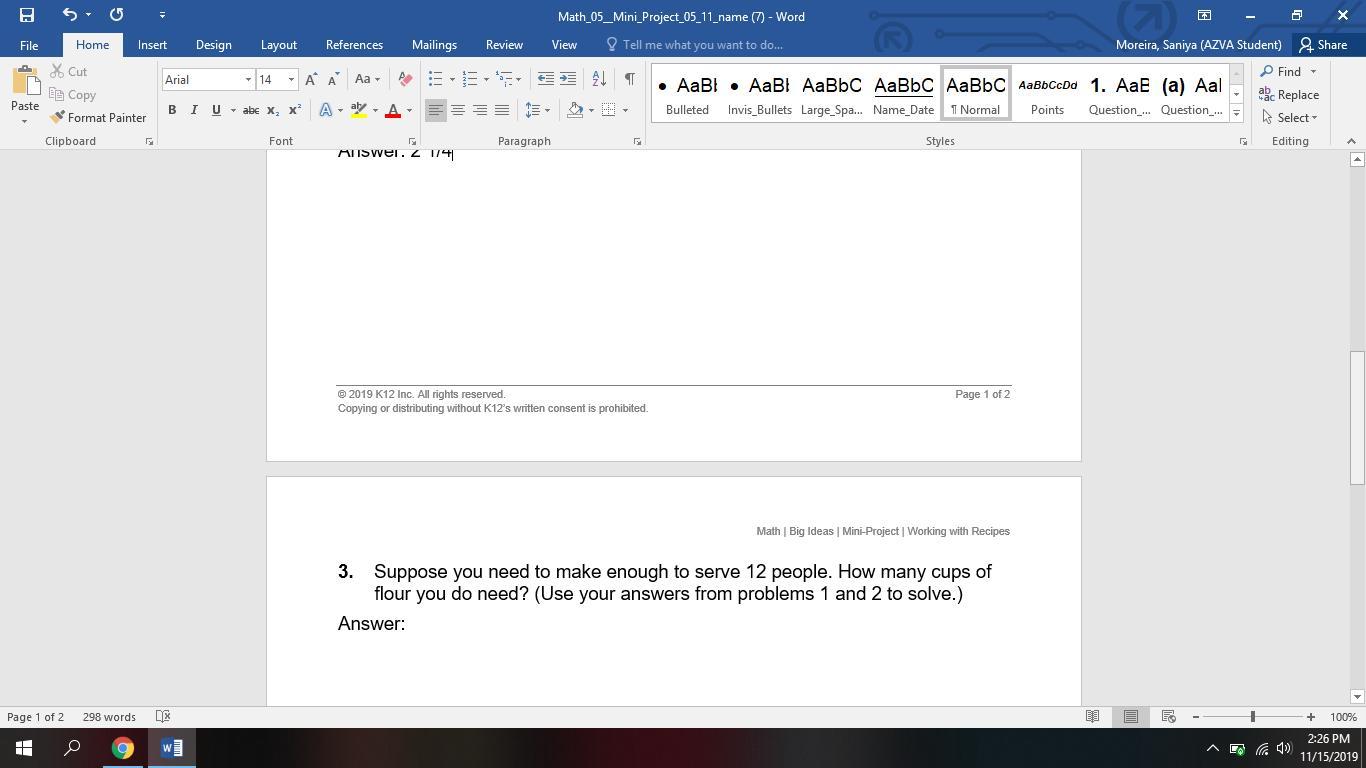Toggle Italic formatting

(194, 110)
